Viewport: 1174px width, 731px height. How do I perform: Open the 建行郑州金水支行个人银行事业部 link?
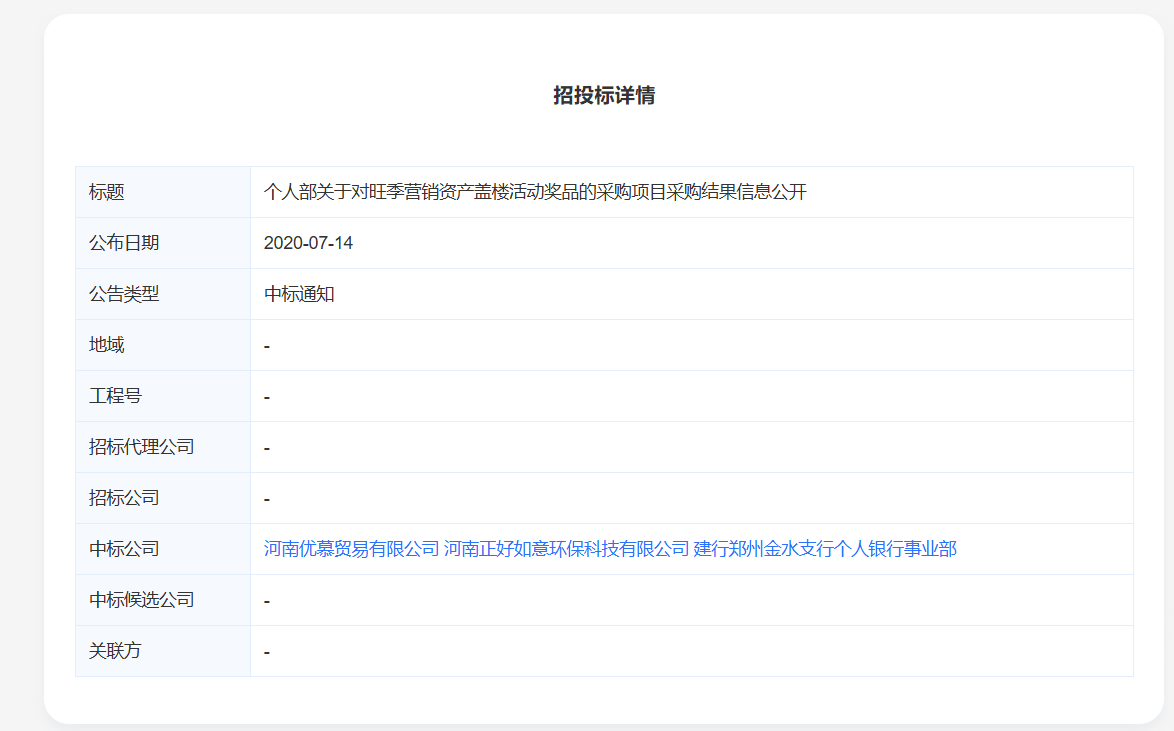825,549
